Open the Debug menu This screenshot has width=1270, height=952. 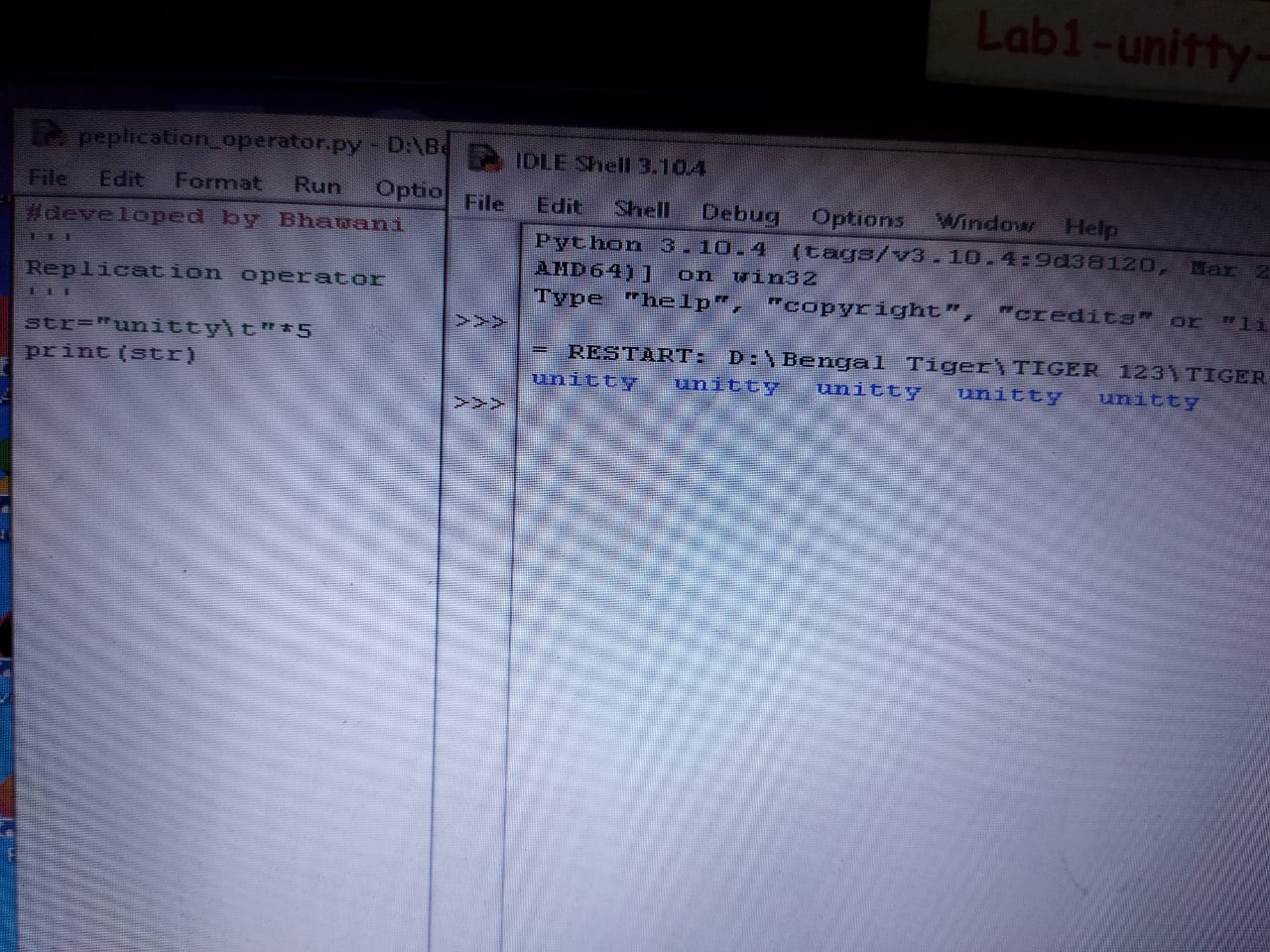(x=740, y=213)
